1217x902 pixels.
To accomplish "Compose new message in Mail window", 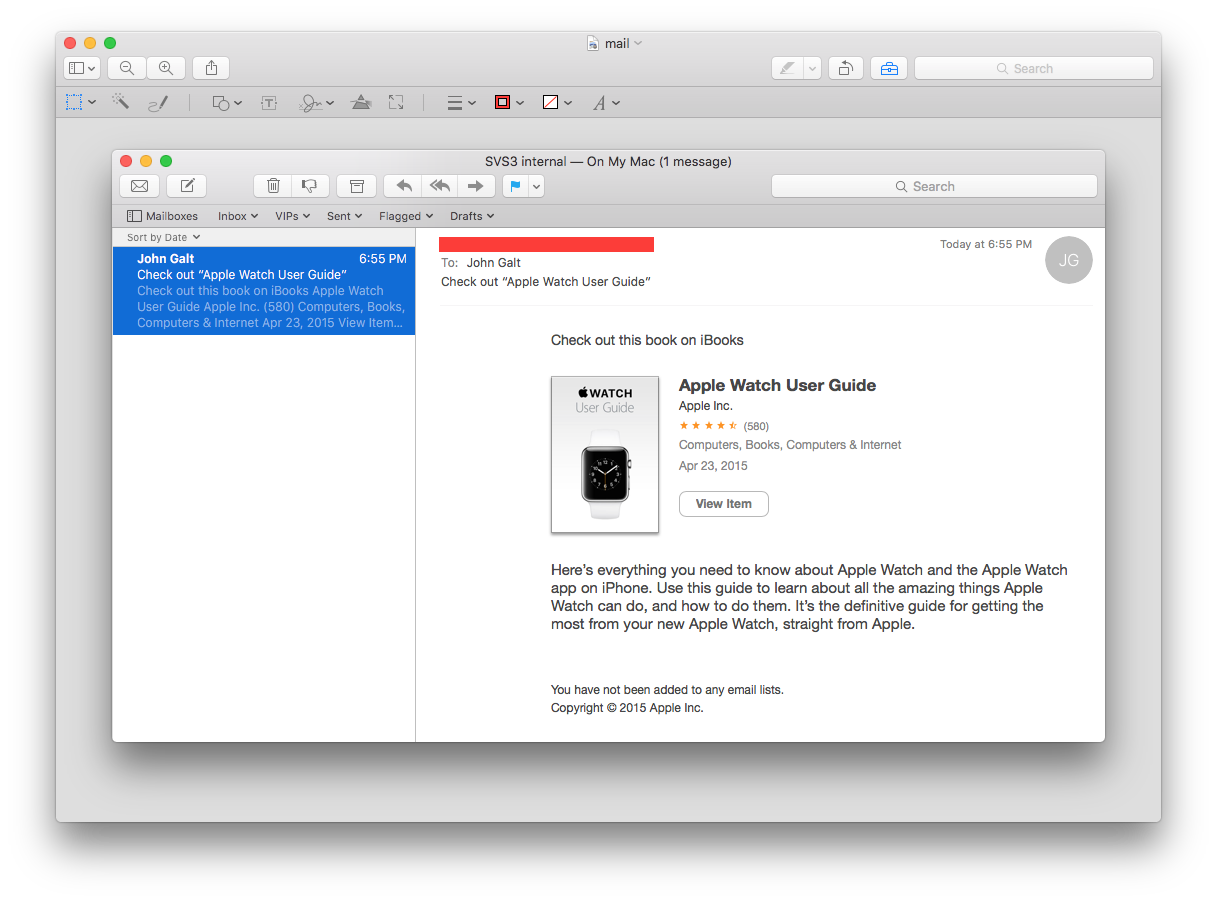I will pyautogui.click(x=187, y=186).
